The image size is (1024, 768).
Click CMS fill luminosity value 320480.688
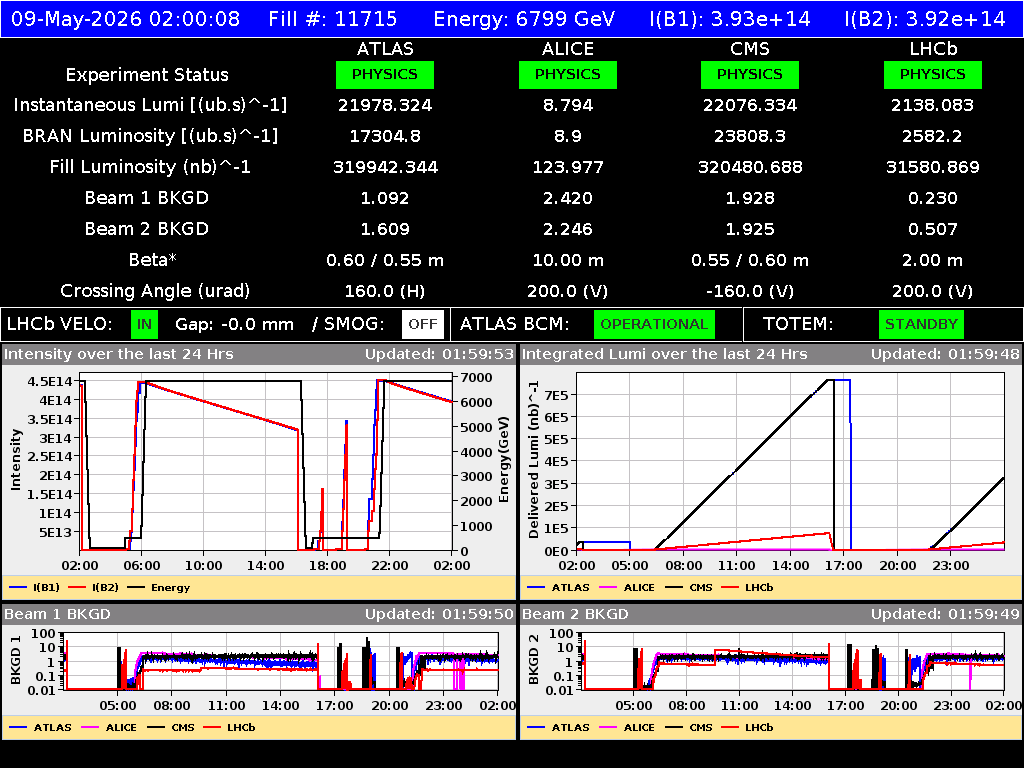(750, 167)
